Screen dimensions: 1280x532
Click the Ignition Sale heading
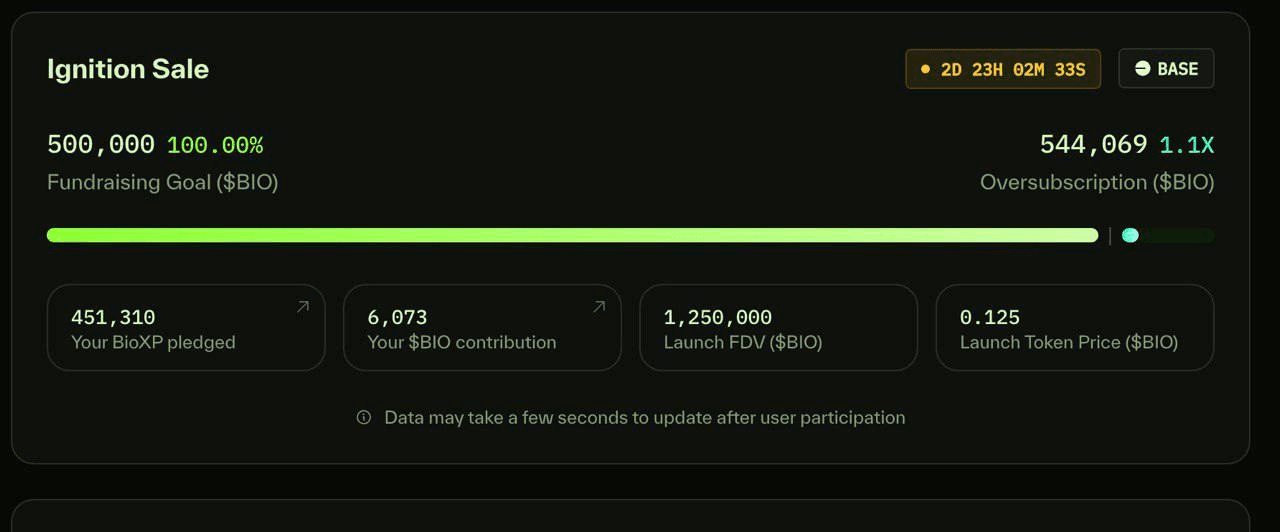(x=128, y=69)
